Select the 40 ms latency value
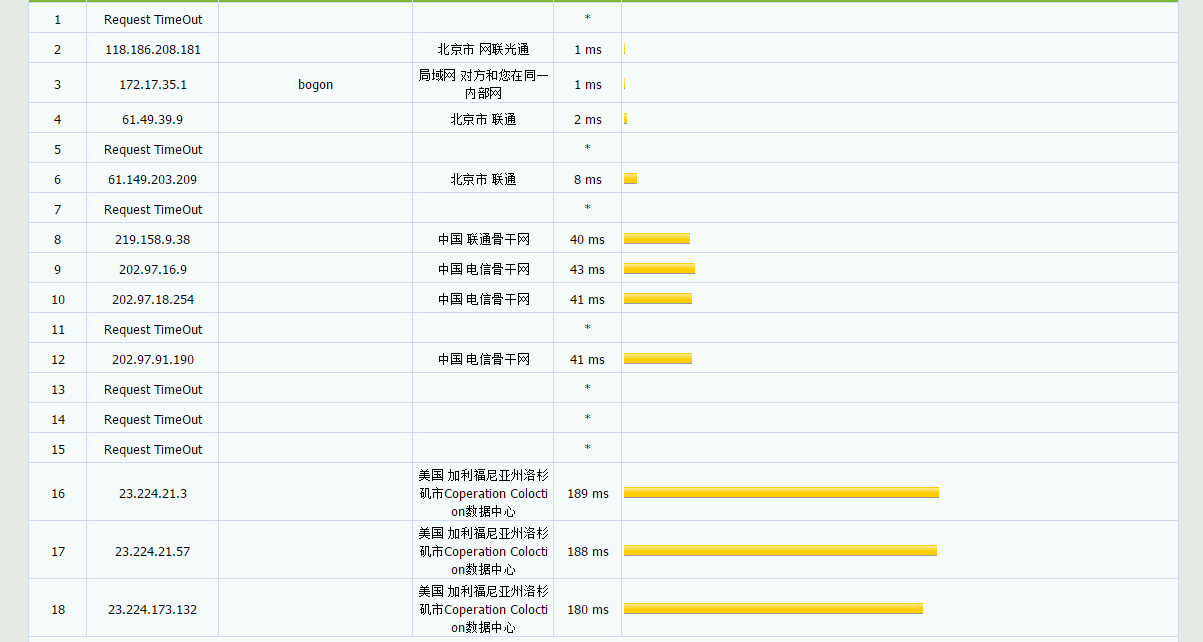 pos(588,239)
